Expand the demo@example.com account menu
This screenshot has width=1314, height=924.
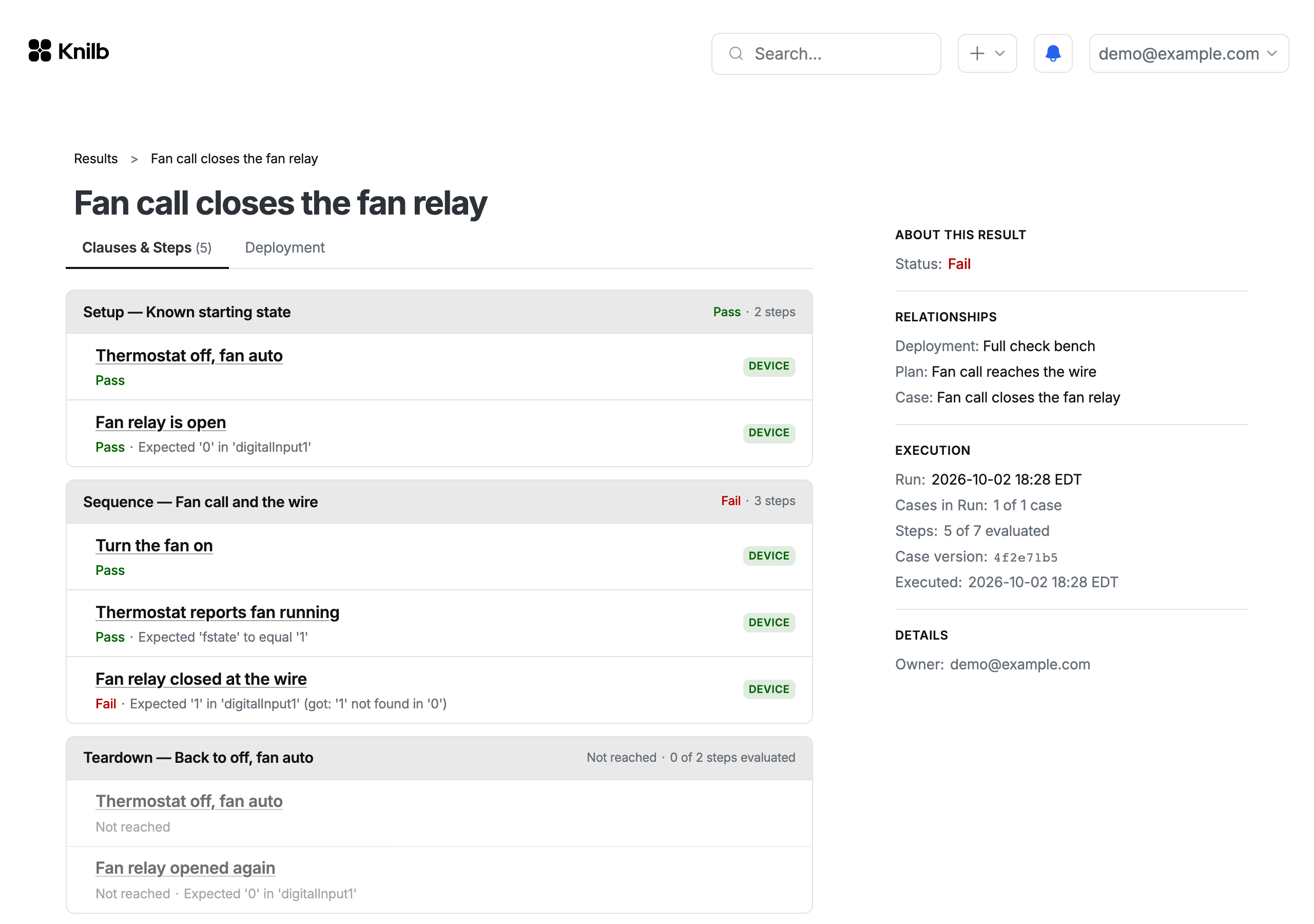pyautogui.click(x=1188, y=53)
